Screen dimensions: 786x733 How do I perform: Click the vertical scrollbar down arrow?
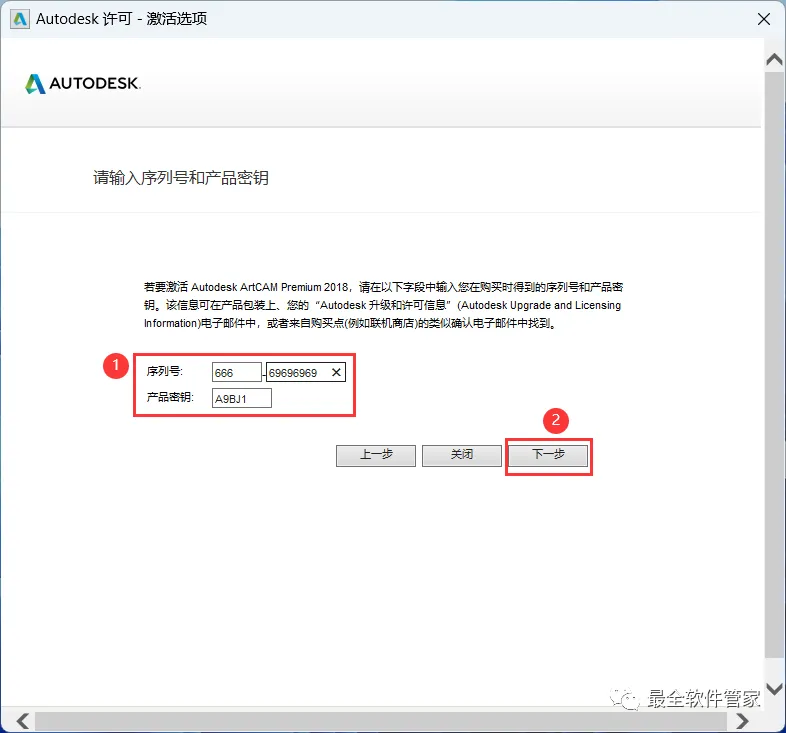pos(774,689)
